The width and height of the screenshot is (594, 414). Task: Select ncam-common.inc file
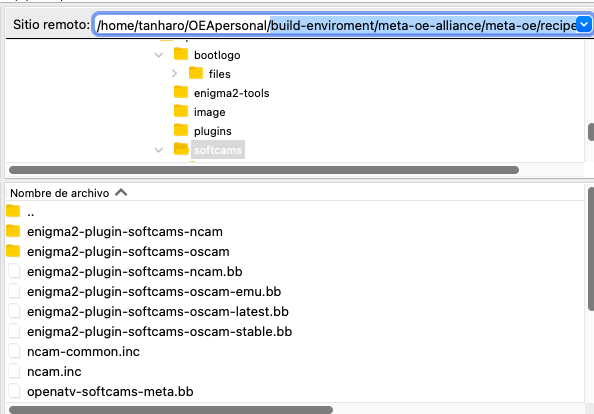(x=83, y=352)
